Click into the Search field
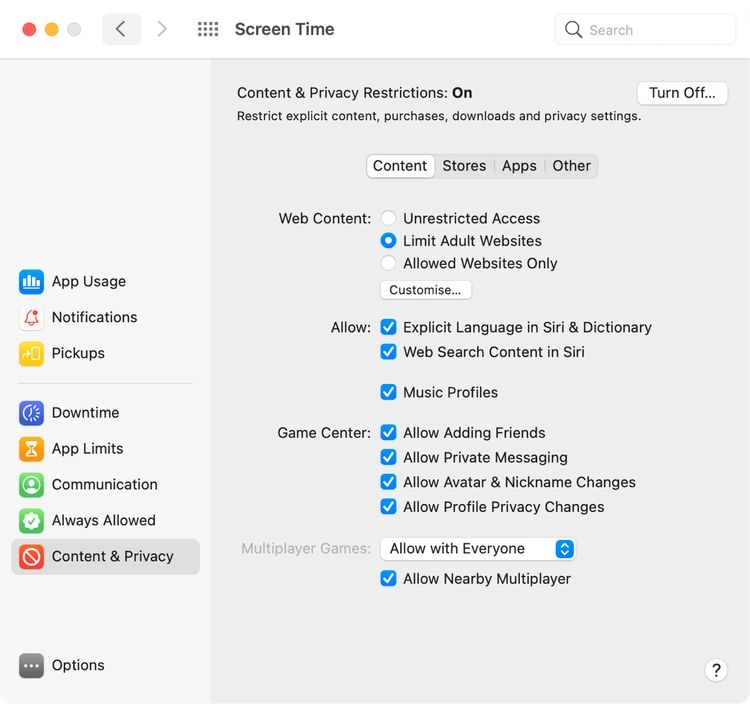 (x=645, y=30)
